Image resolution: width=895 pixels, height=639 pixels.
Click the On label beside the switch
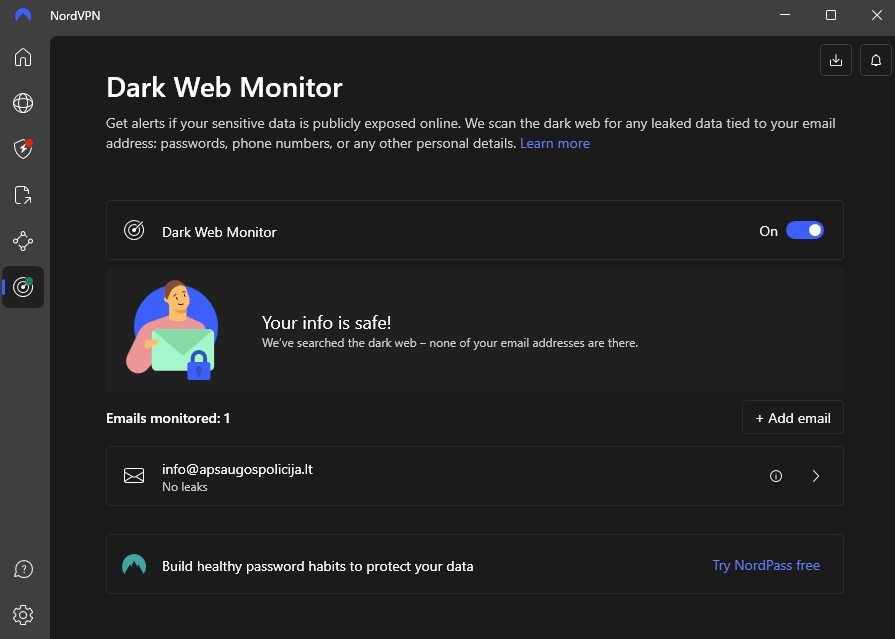tap(768, 231)
